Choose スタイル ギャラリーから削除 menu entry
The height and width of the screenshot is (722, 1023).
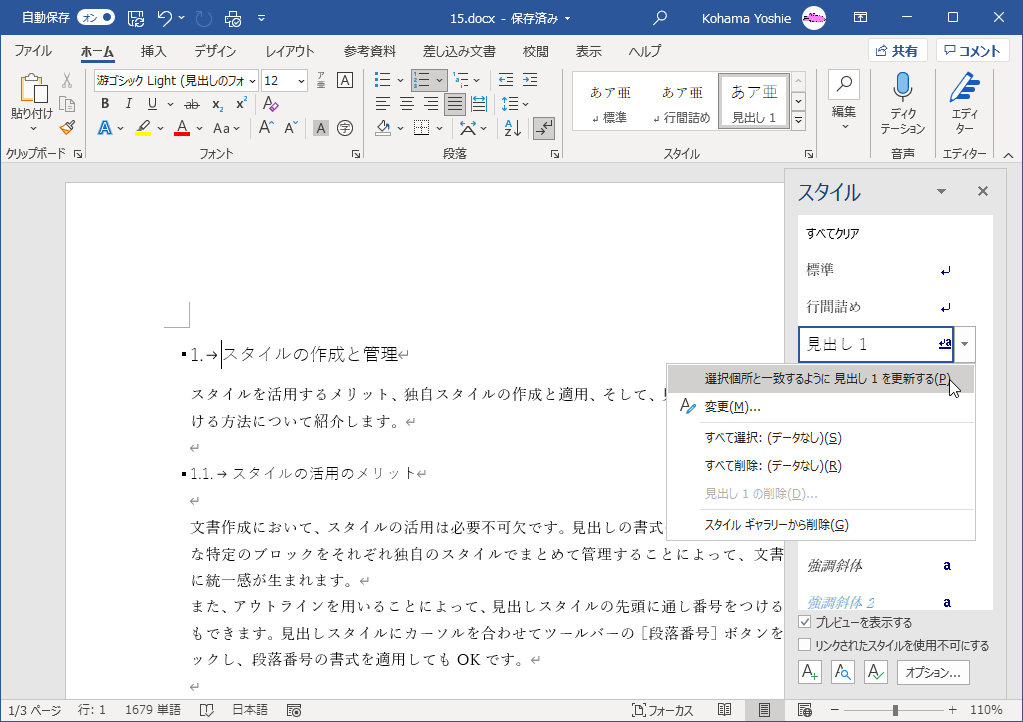821,524
